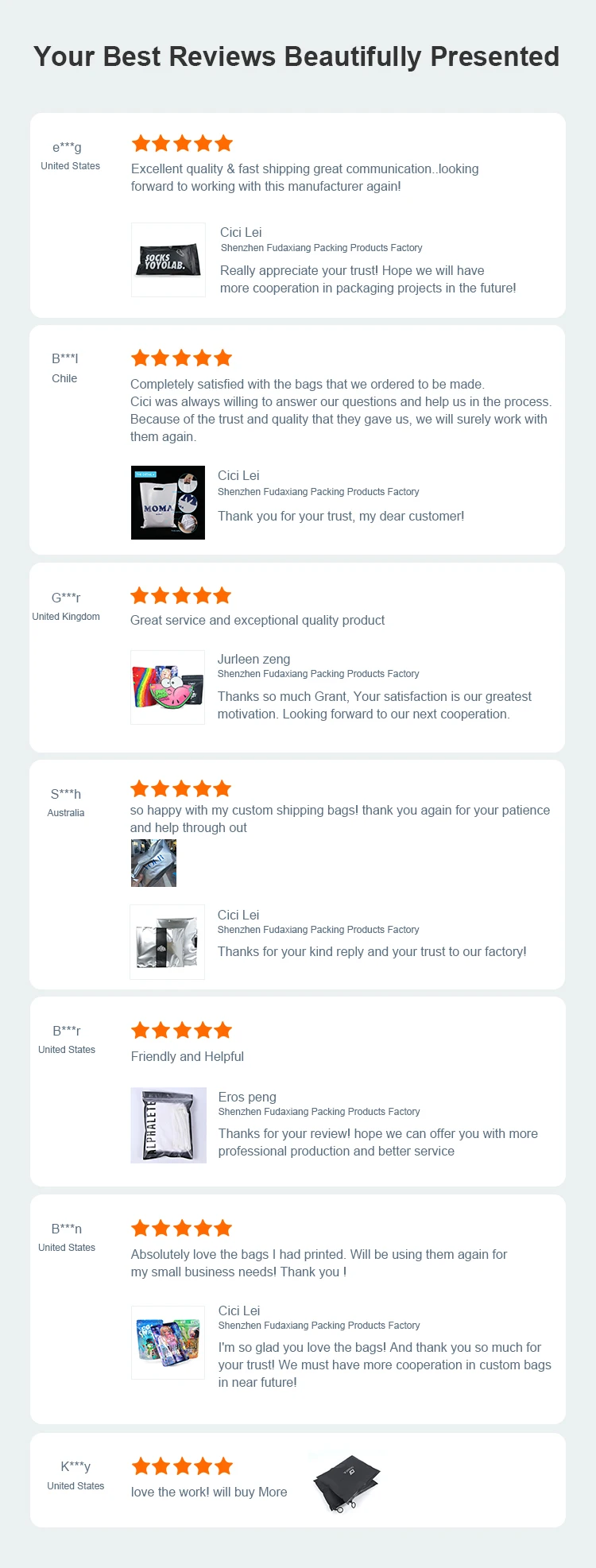Open the Socks Yoyolab bag thumbnail

[168, 260]
